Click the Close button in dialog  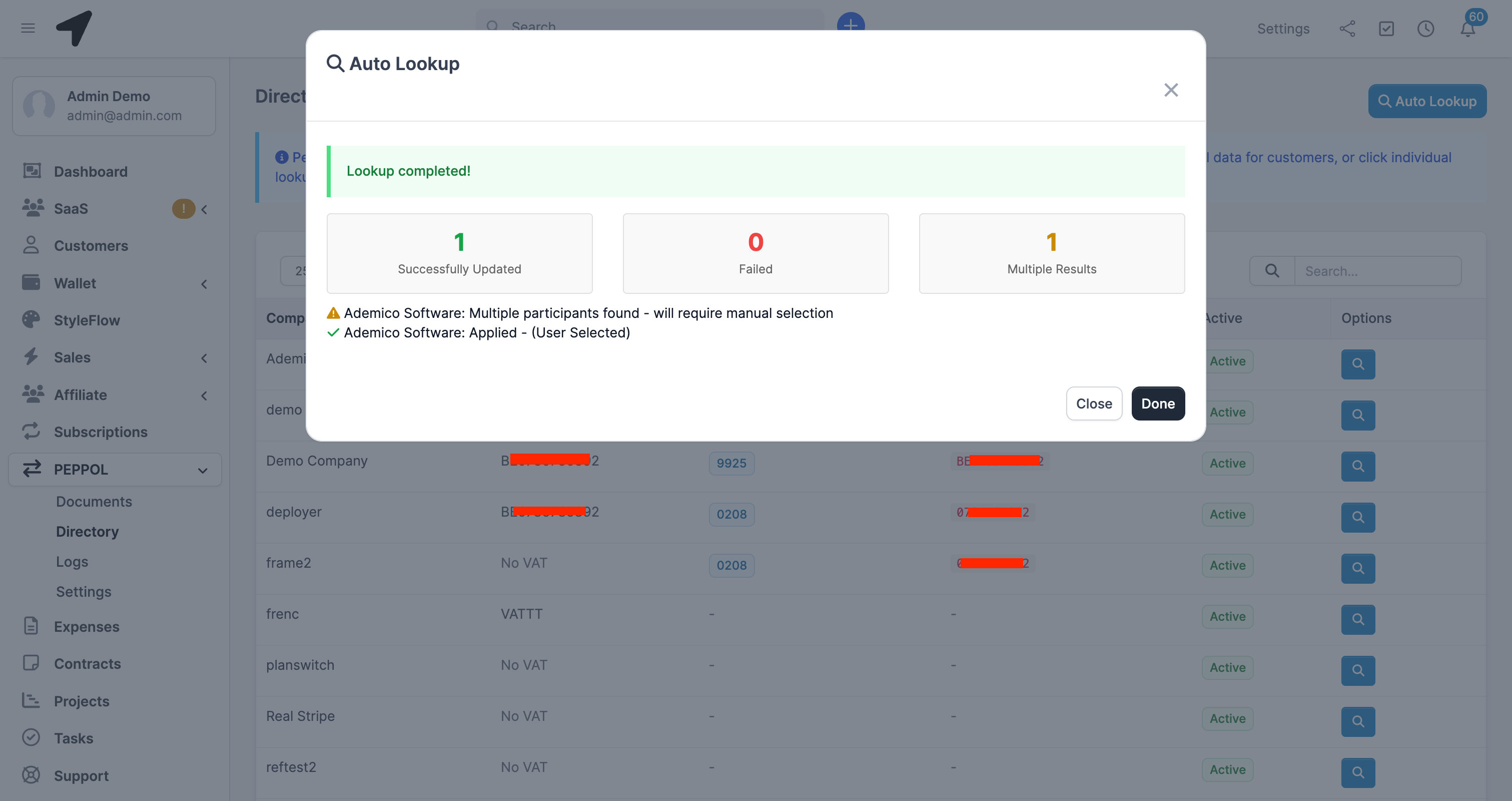pyautogui.click(x=1094, y=404)
